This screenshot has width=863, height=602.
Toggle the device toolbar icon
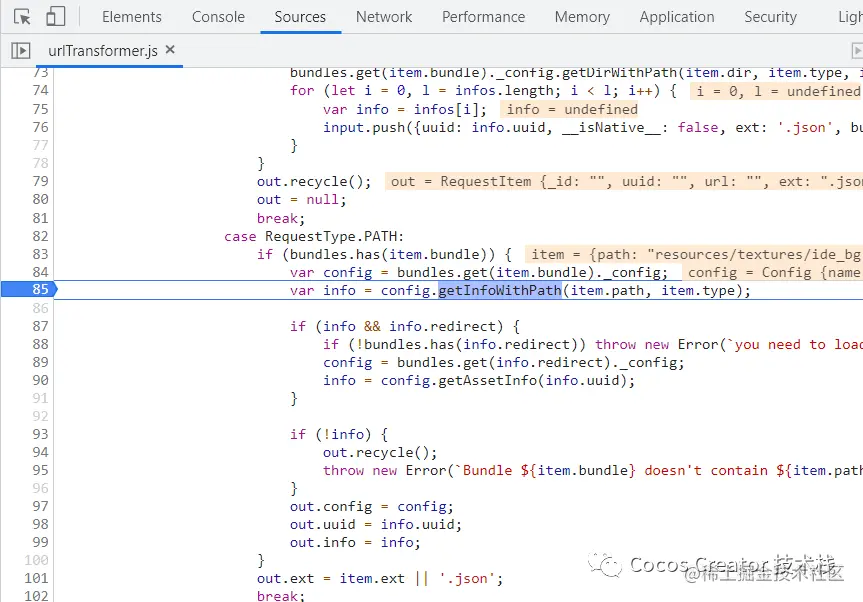tap(56, 17)
